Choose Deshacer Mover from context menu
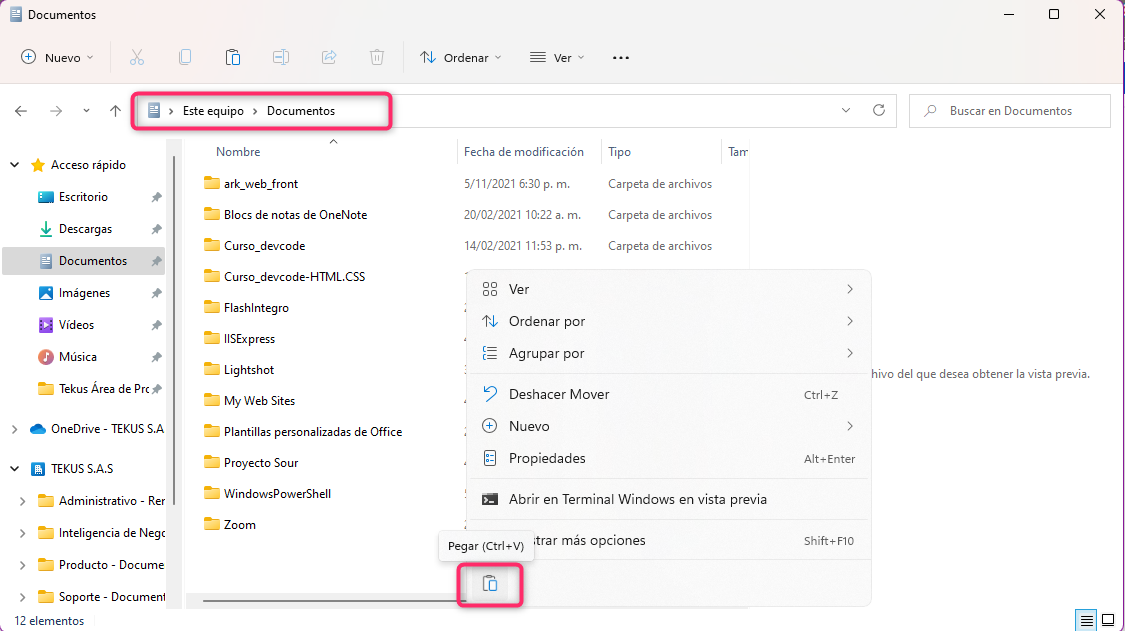Image resolution: width=1125 pixels, height=631 pixels. [x=559, y=394]
